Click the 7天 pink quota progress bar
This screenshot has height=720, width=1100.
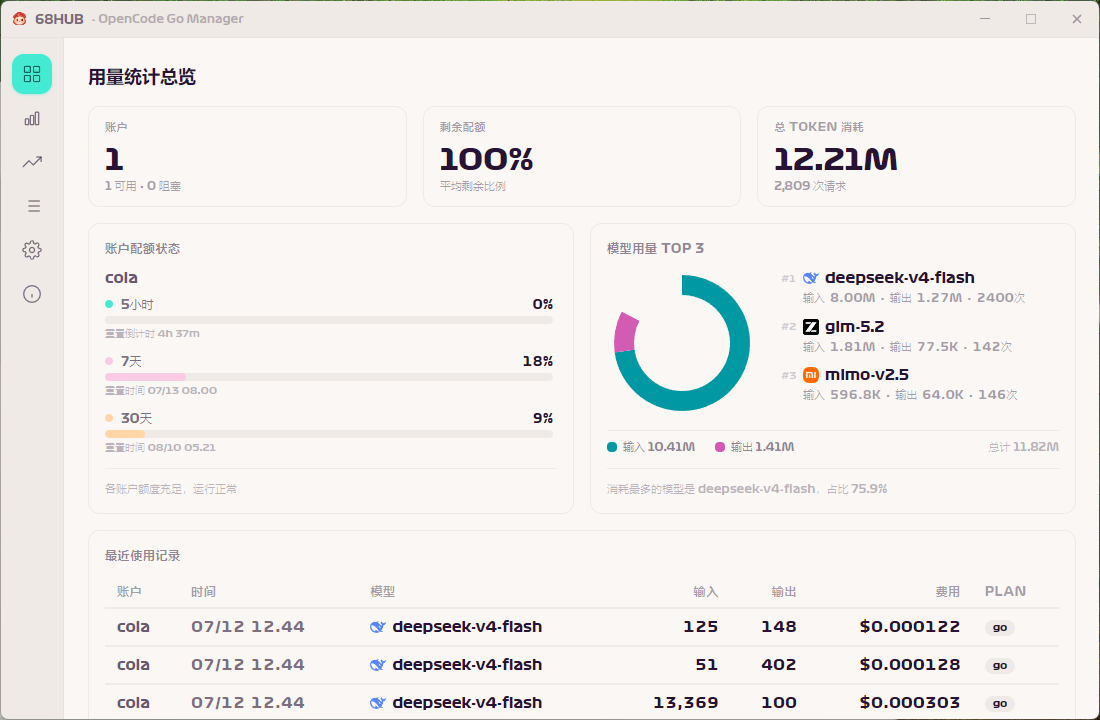(328, 377)
